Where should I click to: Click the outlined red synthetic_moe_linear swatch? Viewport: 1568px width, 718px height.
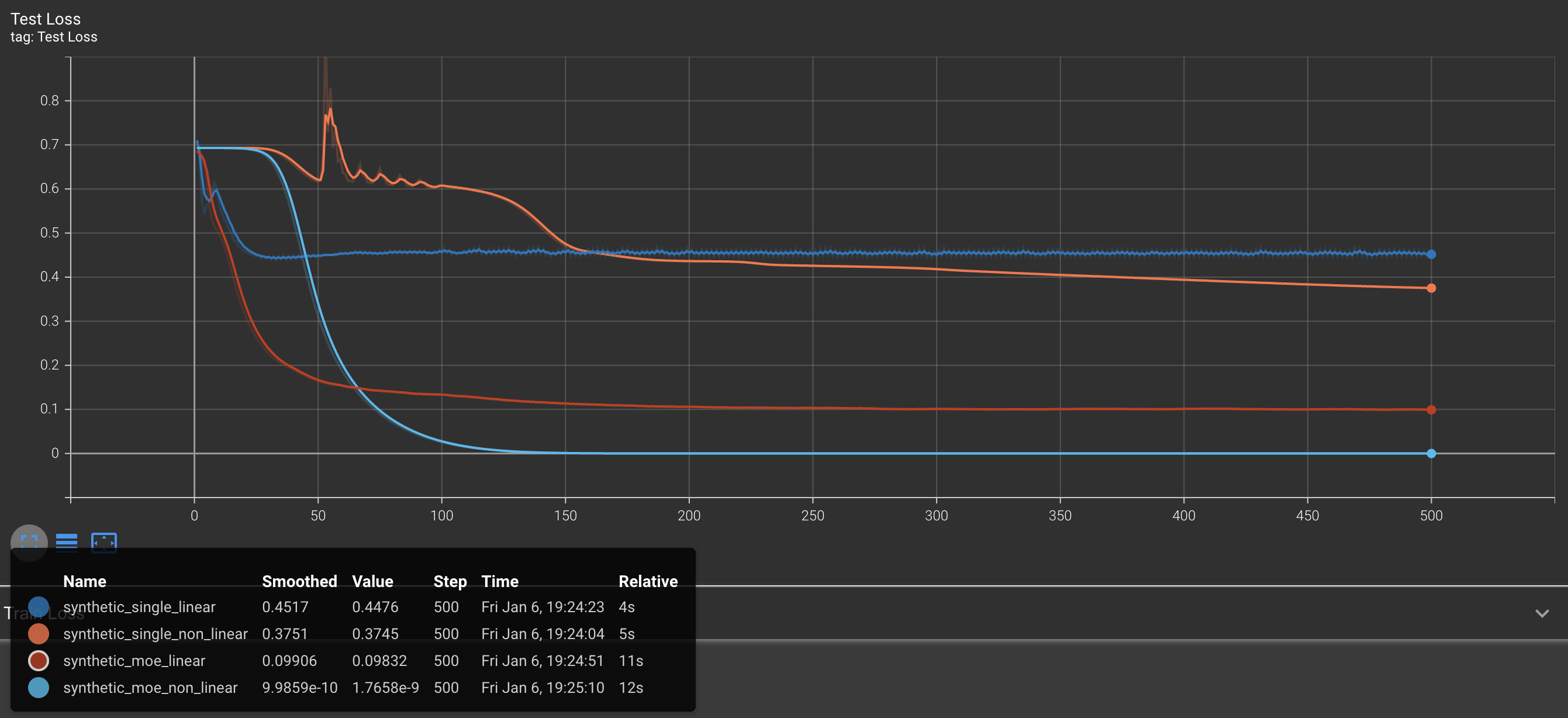(x=39, y=660)
